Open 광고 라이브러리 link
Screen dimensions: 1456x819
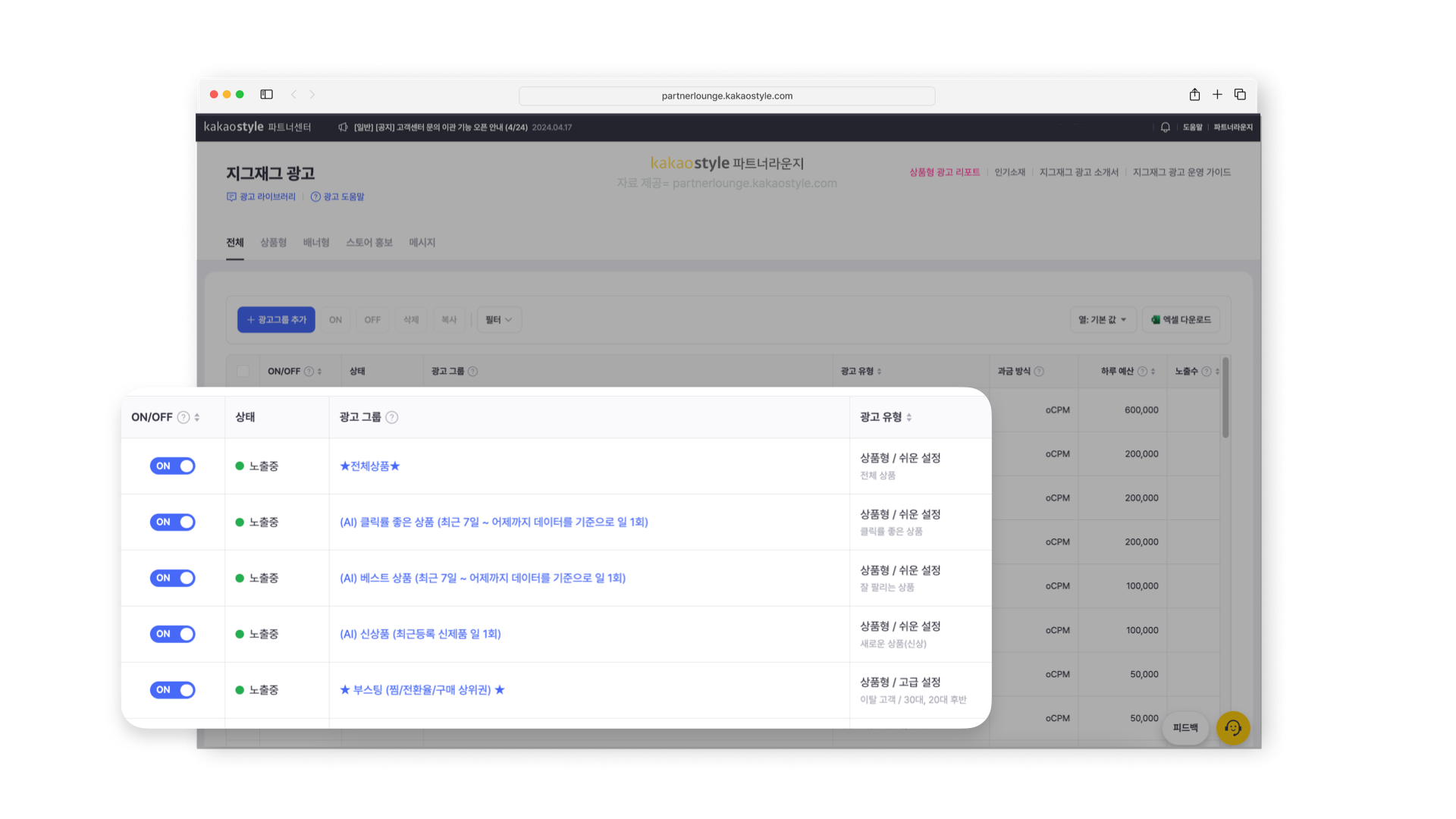click(262, 197)
